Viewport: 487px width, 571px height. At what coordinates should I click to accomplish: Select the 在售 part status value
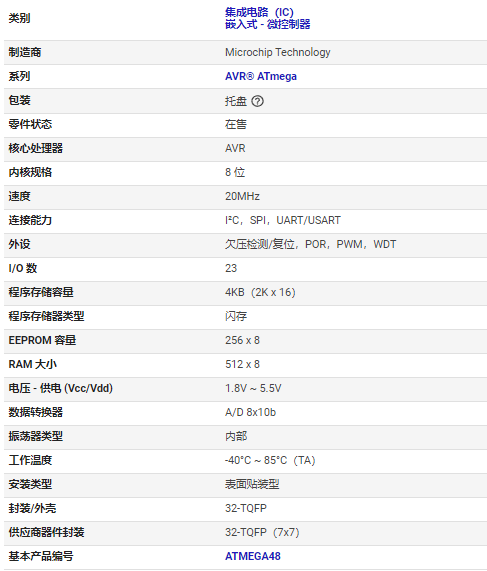click(236, 125)
